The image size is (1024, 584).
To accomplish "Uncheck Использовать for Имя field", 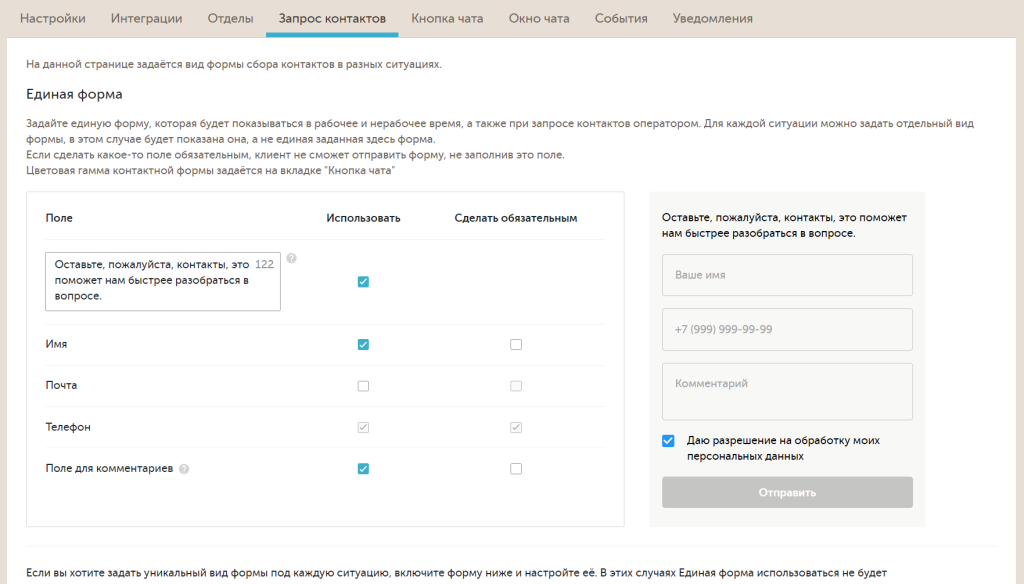I will click(x=363, y=344).
